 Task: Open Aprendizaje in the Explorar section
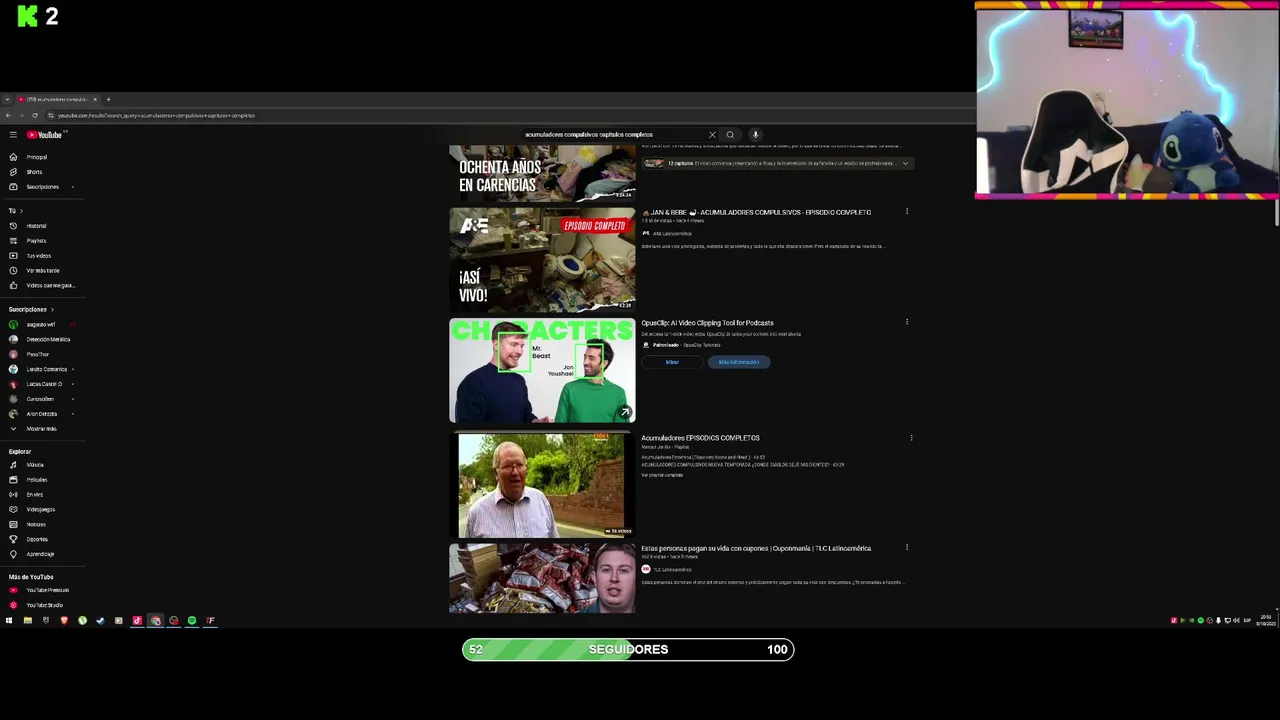tap(40, 554)
